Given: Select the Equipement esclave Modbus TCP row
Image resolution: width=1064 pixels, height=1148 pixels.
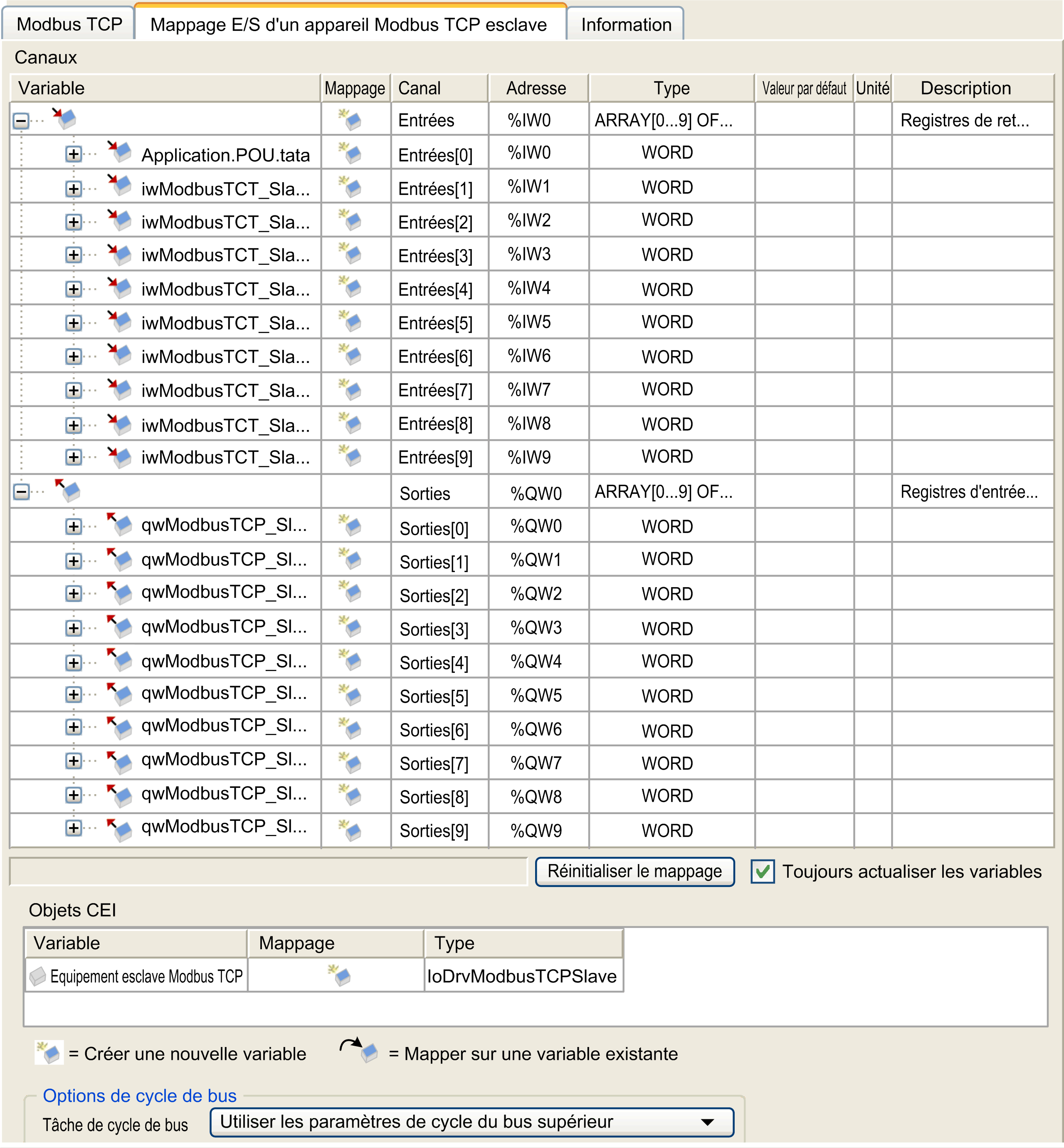Looking at the screenshot, I should (324, 975).
